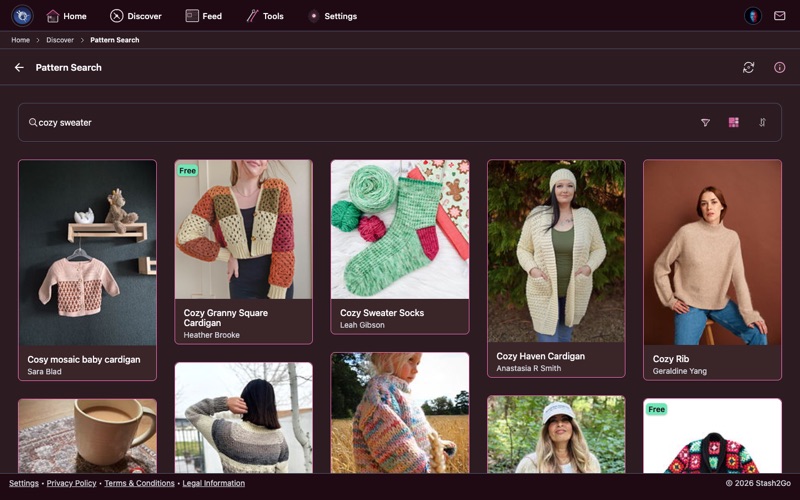Open the Cozy Granny Square Cardigan photo
Image resolution: width=800 pixels, height=500 pixels.
243,230
